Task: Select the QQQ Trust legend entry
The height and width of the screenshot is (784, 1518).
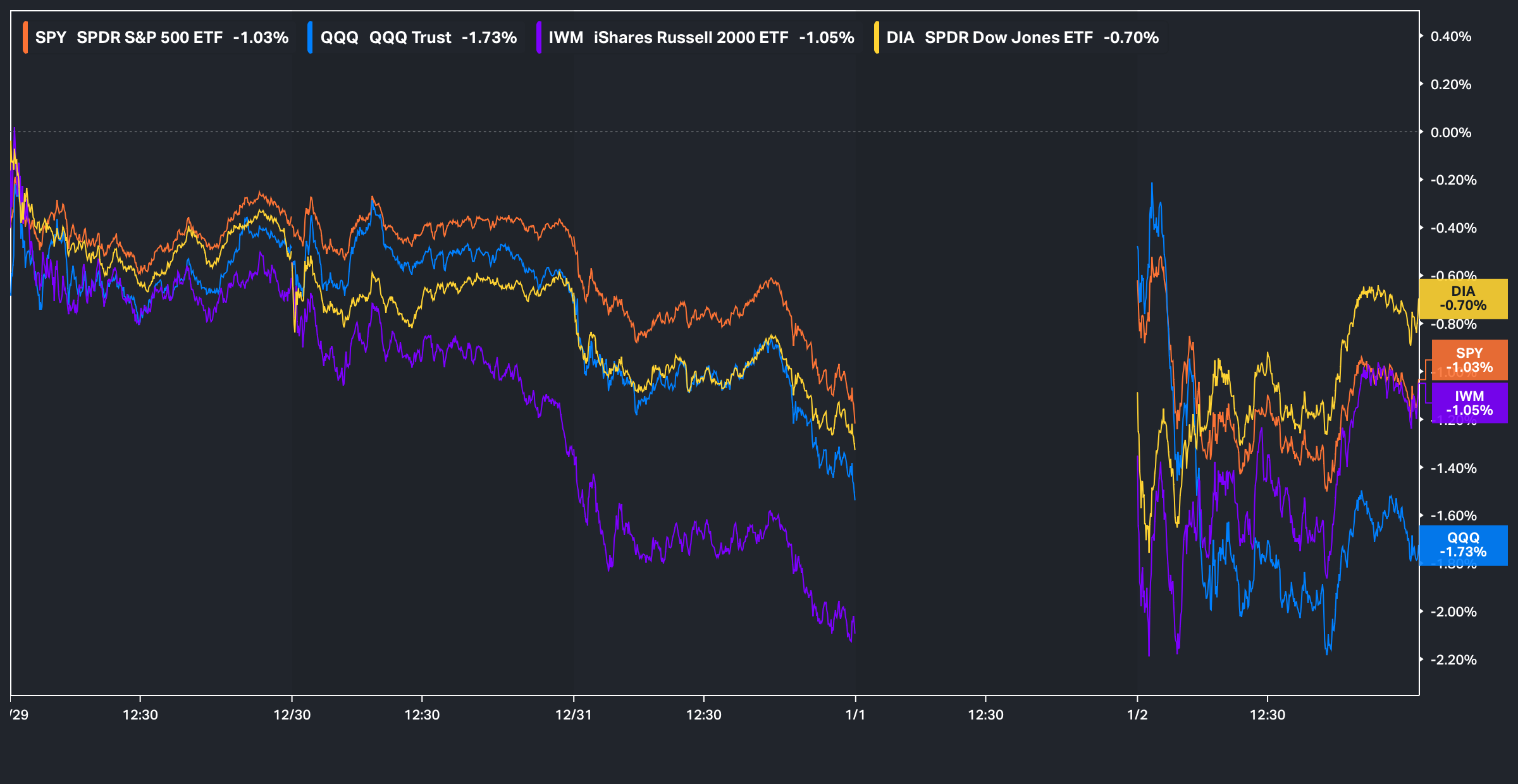Action: (410, 37)
